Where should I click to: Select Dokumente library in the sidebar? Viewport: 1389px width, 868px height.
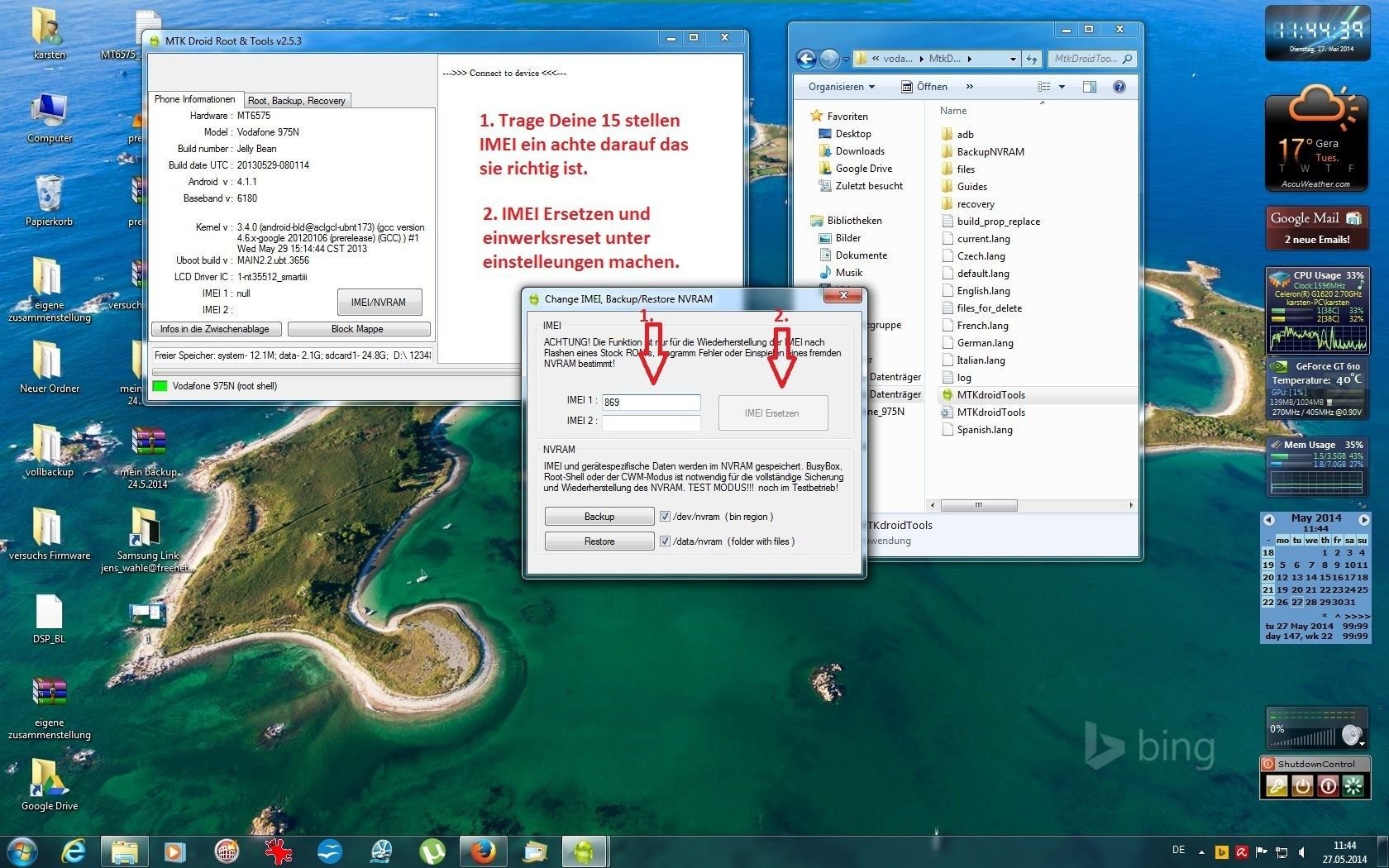tap(861, 255)
